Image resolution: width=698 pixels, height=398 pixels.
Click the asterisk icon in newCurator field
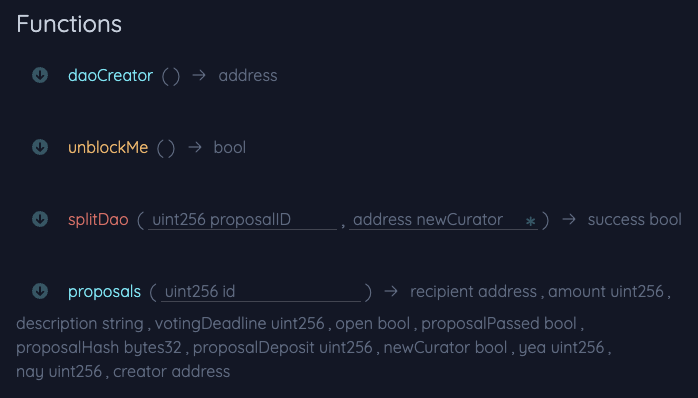[530, 221]
